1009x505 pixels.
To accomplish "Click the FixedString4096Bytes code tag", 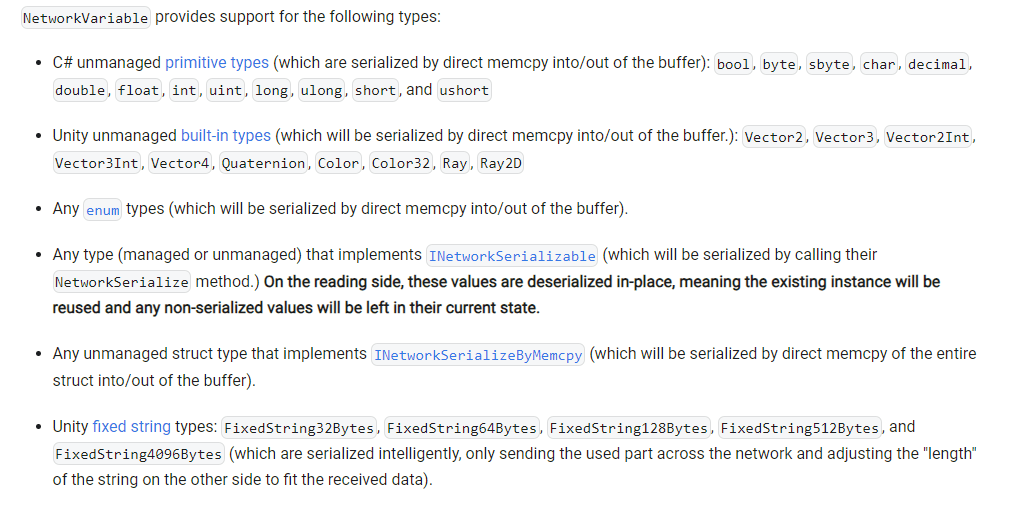I will [x=138, y=454].
